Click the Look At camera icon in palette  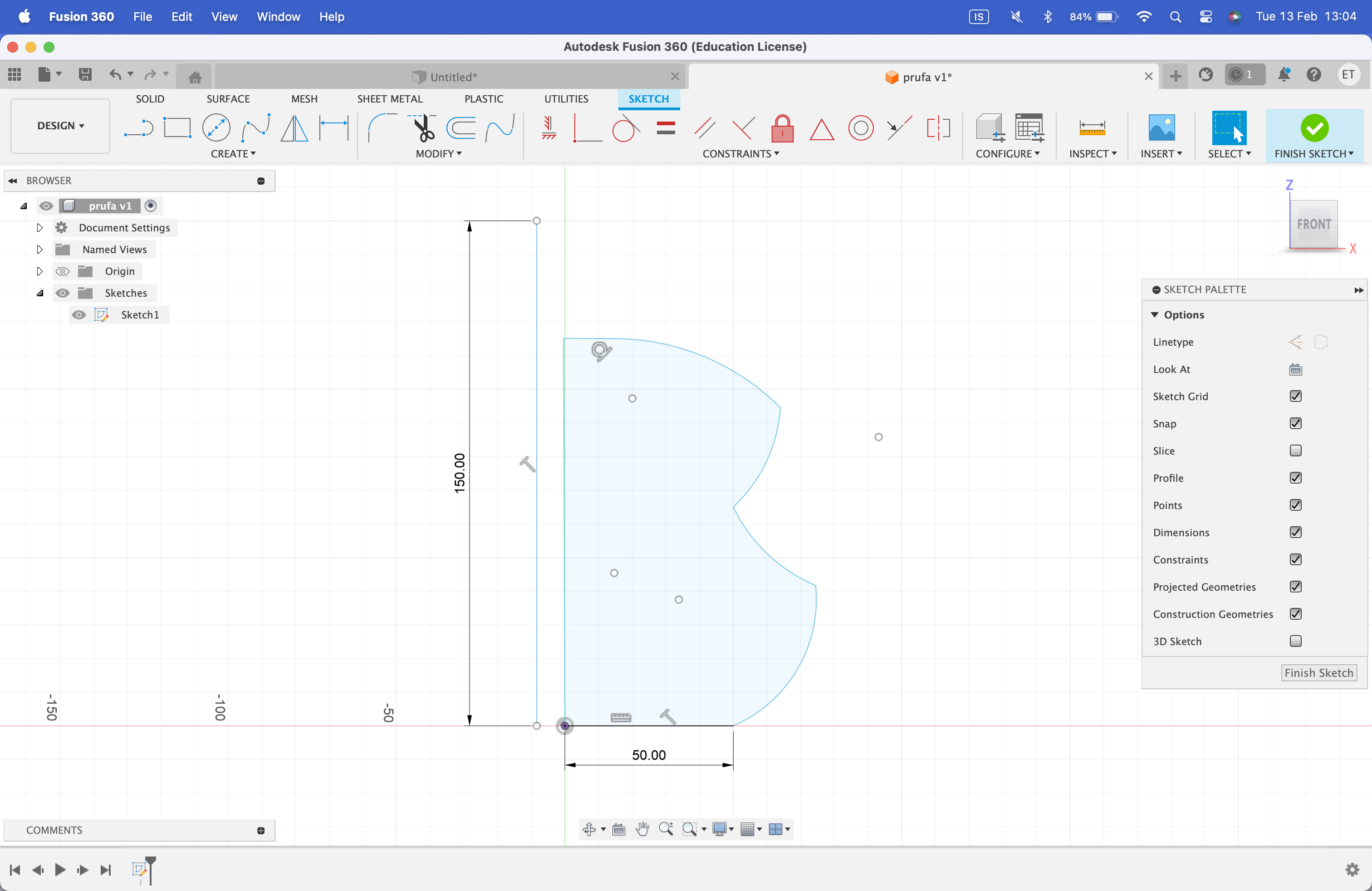point(1295,369)
